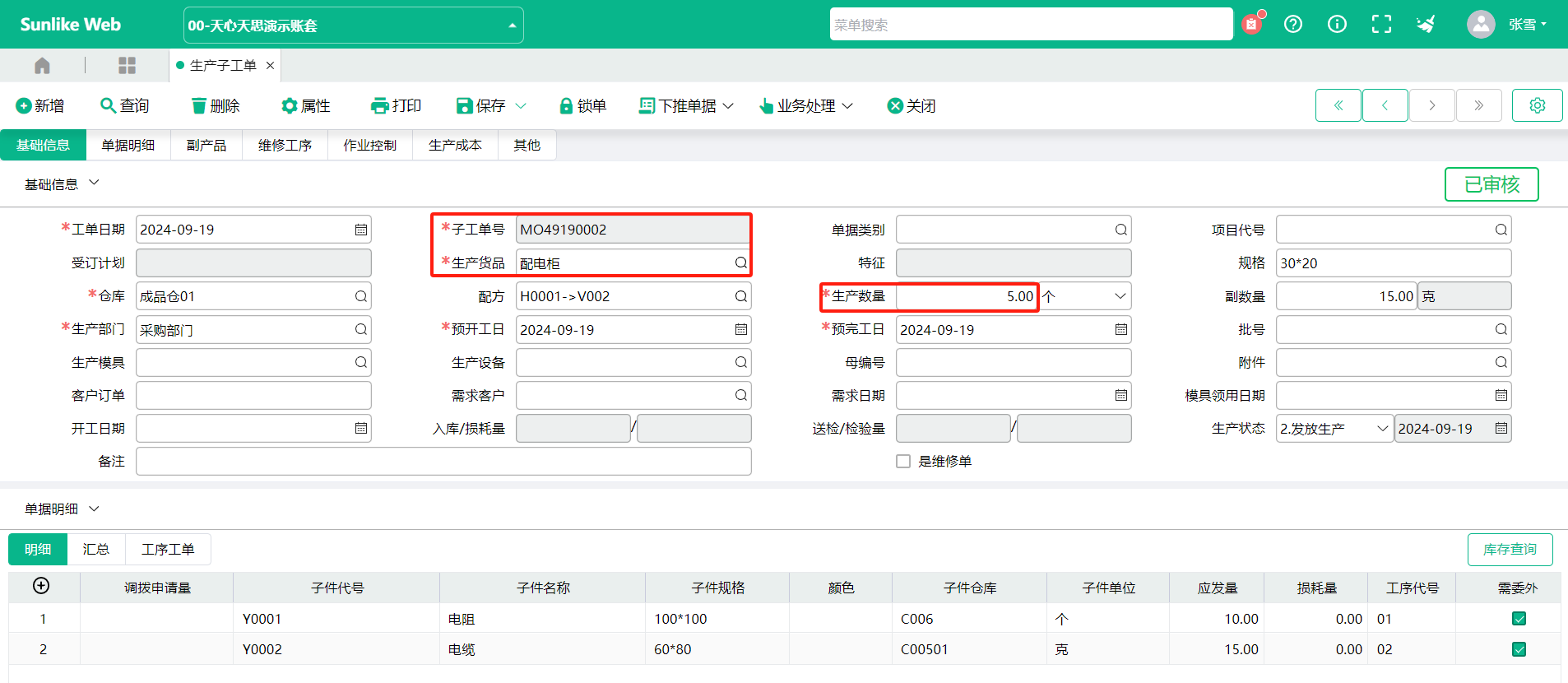This screenshot has height=683, width=1568.
Task: Switch to 副产品 tab
Action: tap(206, 145)
